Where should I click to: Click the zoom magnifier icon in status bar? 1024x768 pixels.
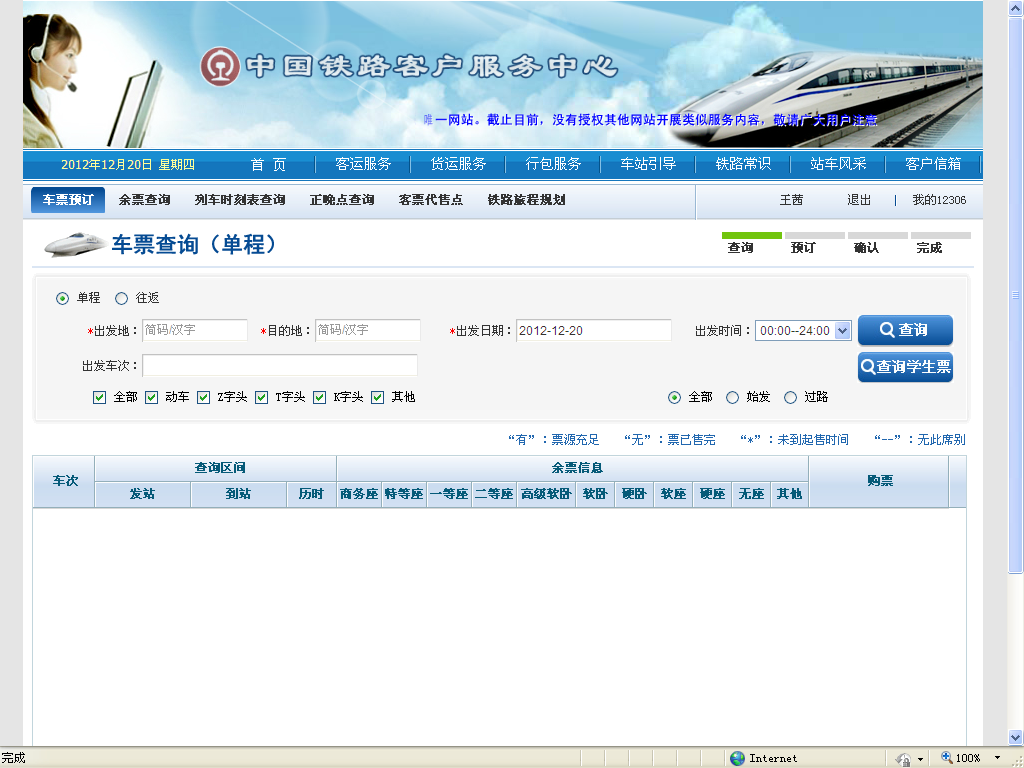[x=946, y=758]
